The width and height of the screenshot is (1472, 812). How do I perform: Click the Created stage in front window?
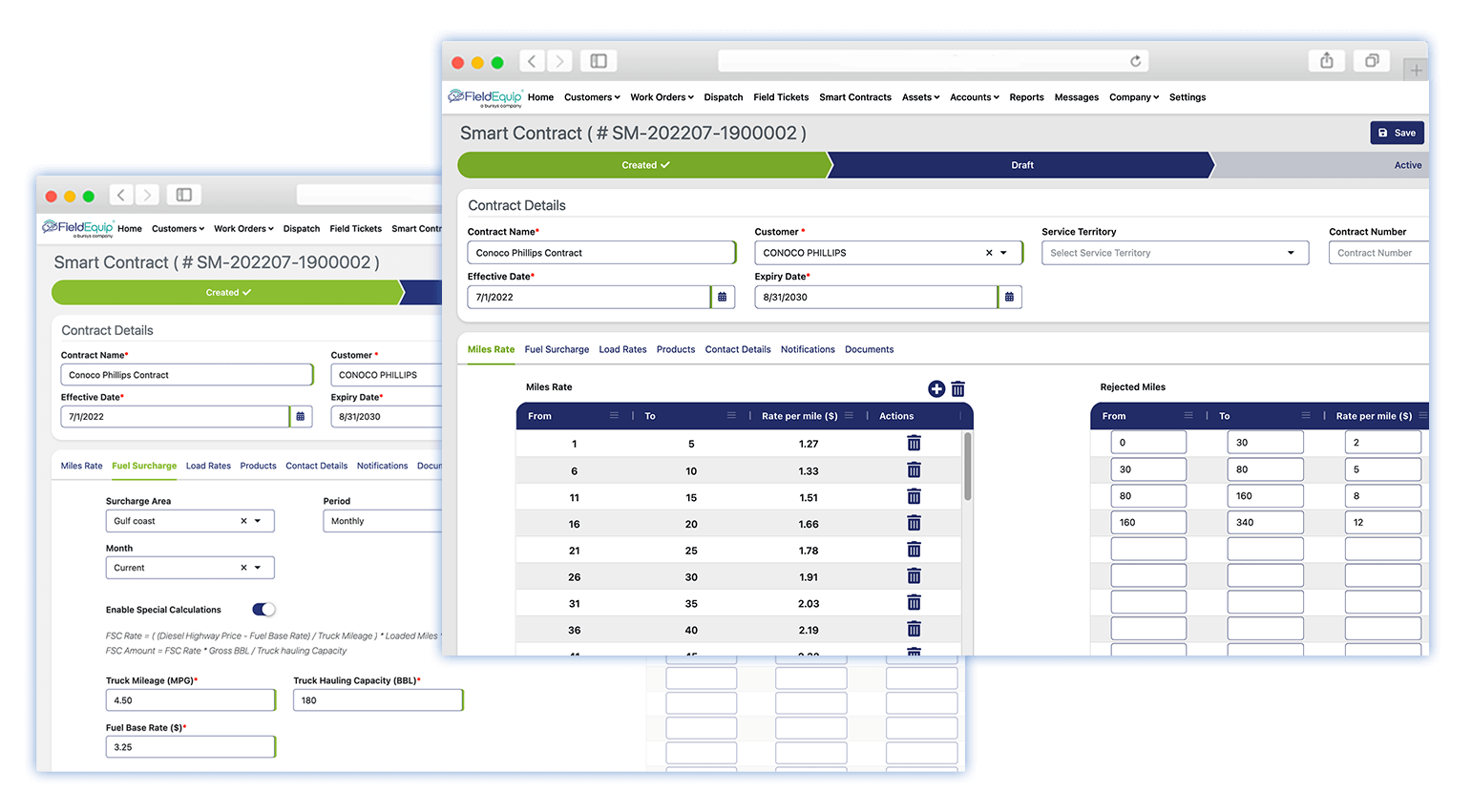[x=645, y=165]
